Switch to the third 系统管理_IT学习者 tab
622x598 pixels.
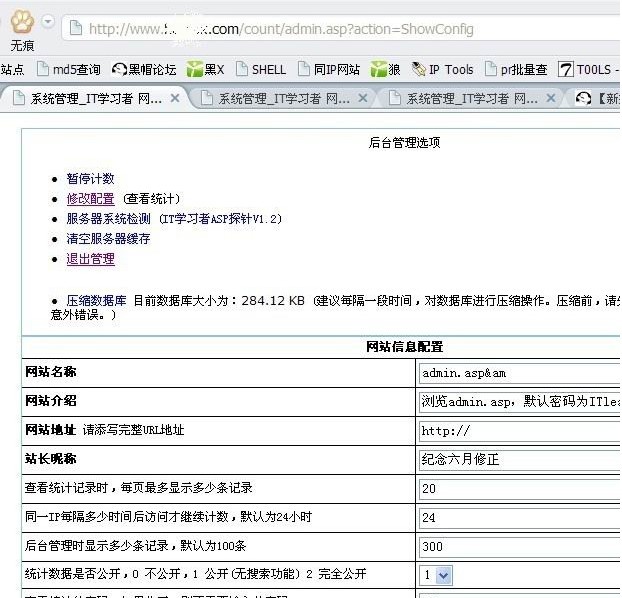[469, 98]
